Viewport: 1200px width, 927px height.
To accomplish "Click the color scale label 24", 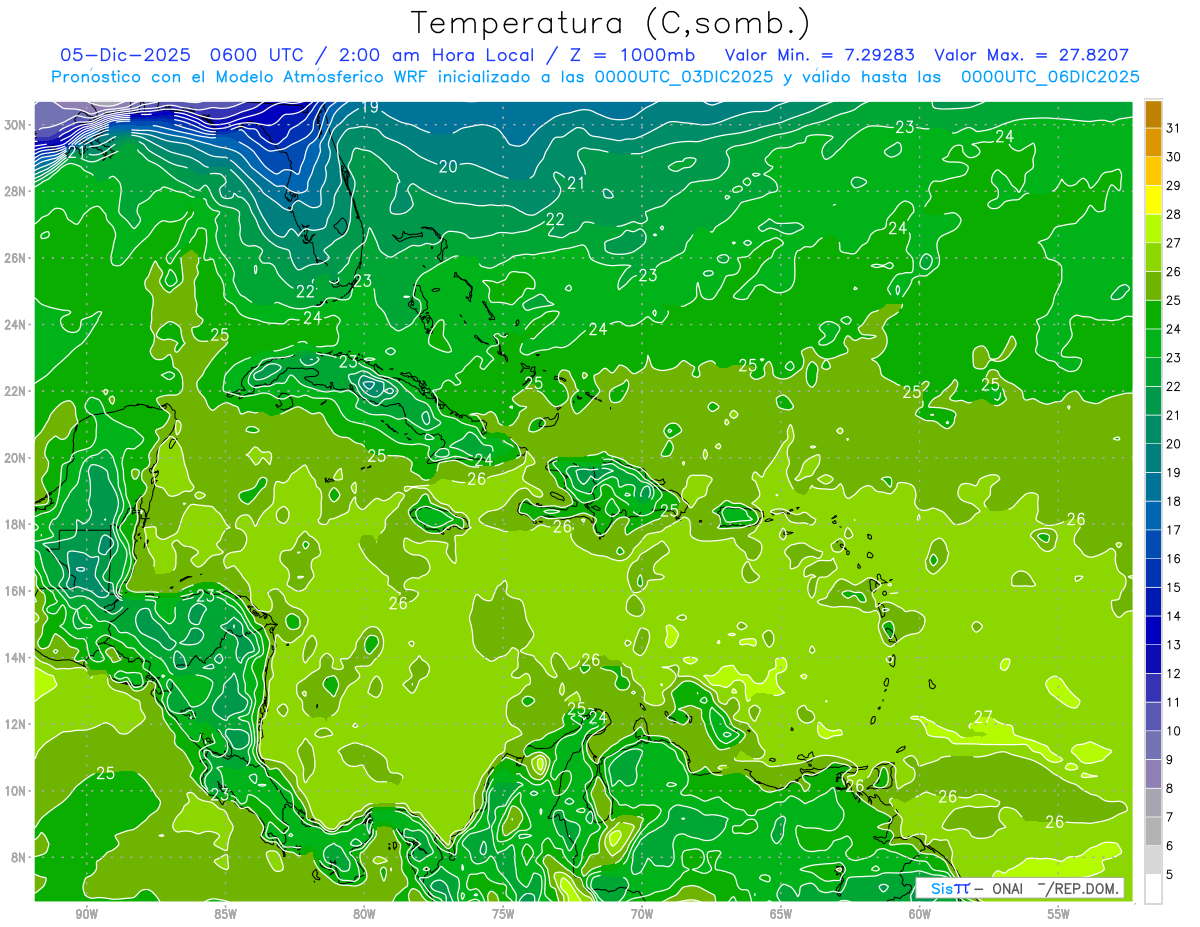I will [x=1173, y=328].
